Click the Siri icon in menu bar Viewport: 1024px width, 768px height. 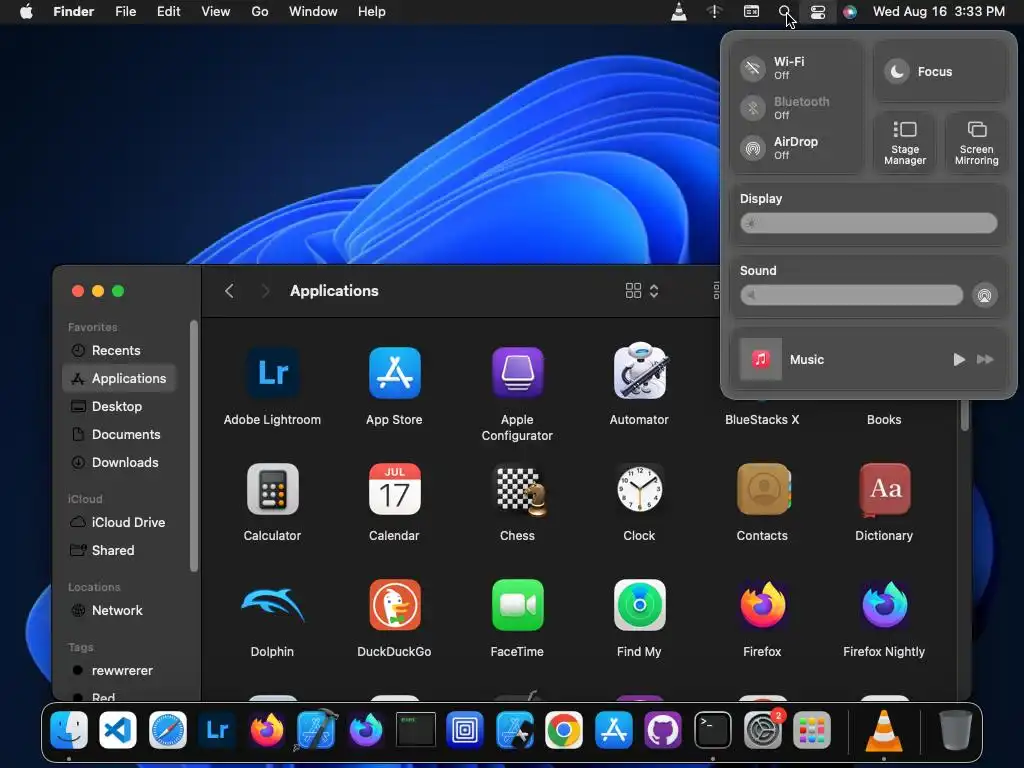[850, 12]
